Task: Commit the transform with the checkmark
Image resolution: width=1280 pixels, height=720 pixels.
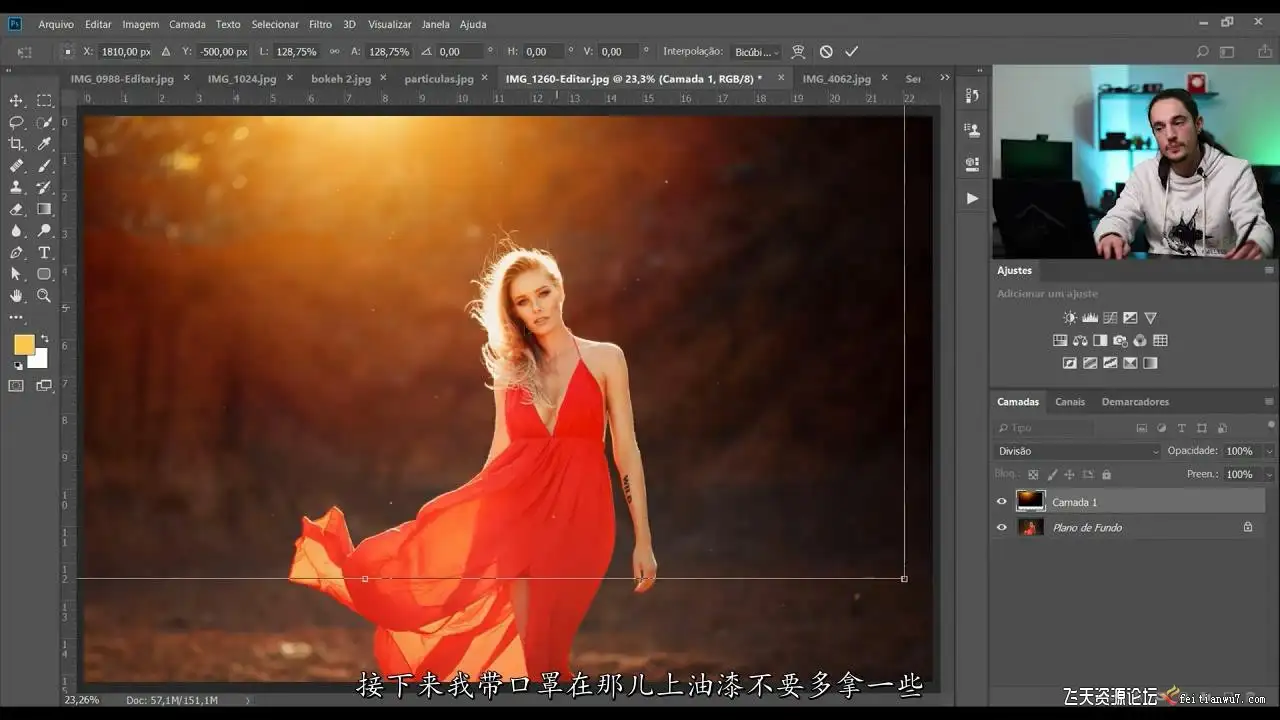Action: pyautogui.click(x=851, y=51)
